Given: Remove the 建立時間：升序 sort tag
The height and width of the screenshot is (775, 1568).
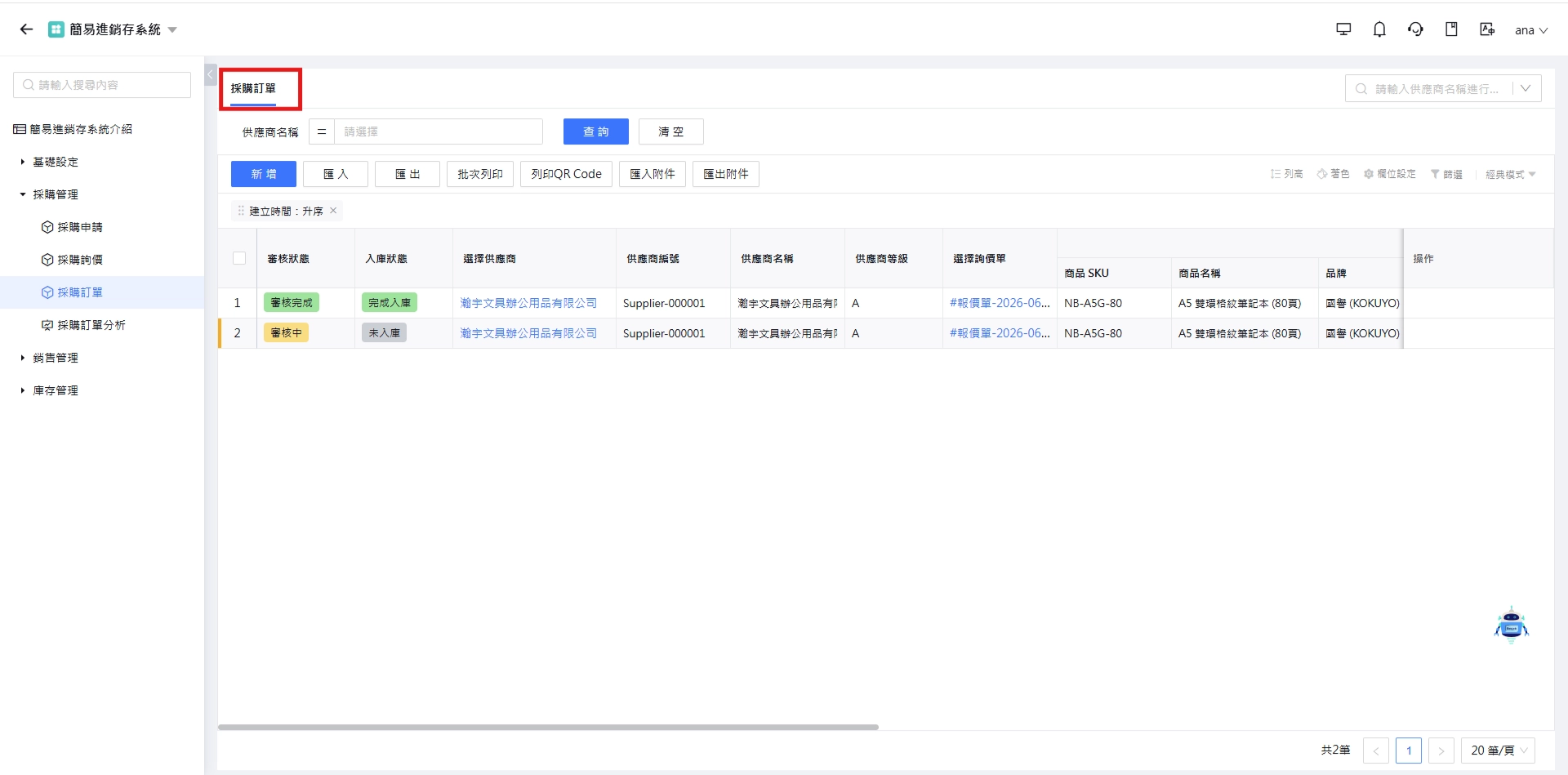Looking at the screenshot, I should pos(333,211).
